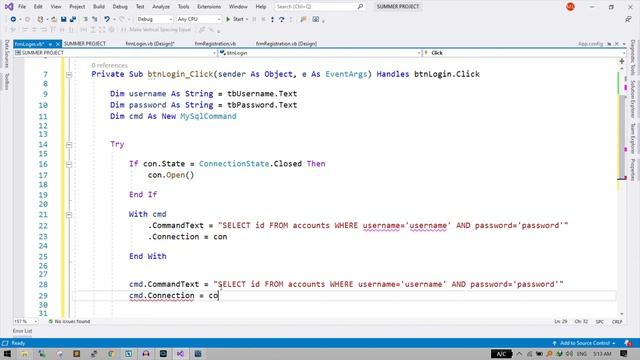This screenshot has height=360, width=640.
Task: Open the 157% zoom level dropdown
Action: coord(26,322)
